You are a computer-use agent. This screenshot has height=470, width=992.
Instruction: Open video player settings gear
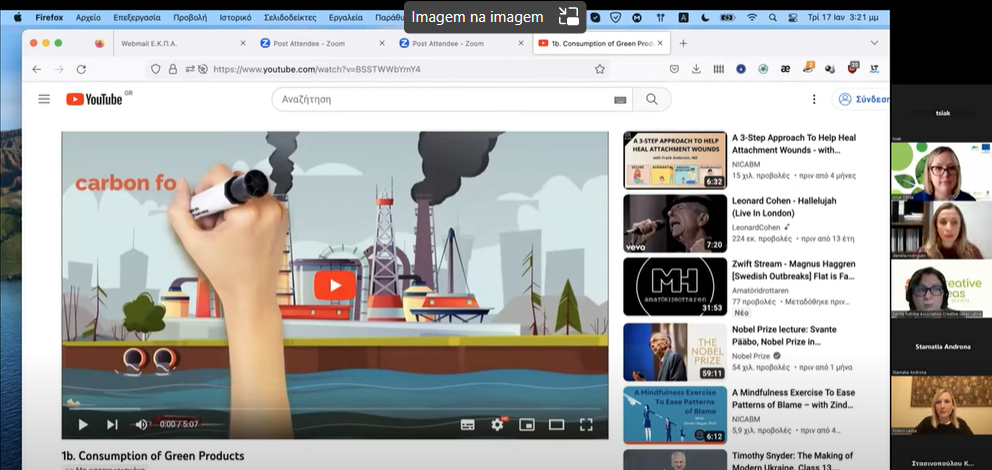coord(497,425)
